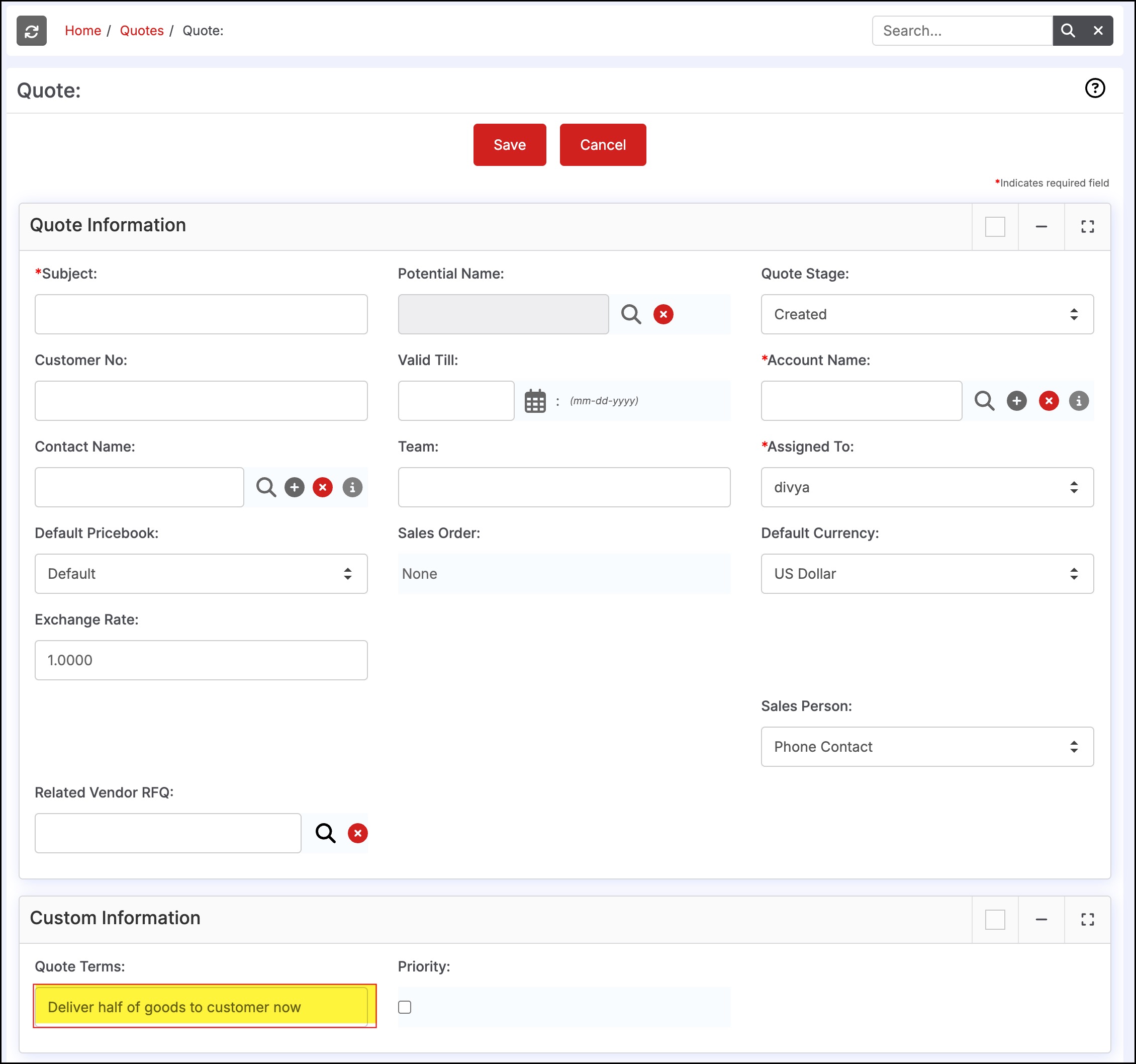This screenshot has width=1136, height=1064.
Task: Expand Quote Information section to fullscreen
Action: pyautogui.click(x=1087, y=226)
